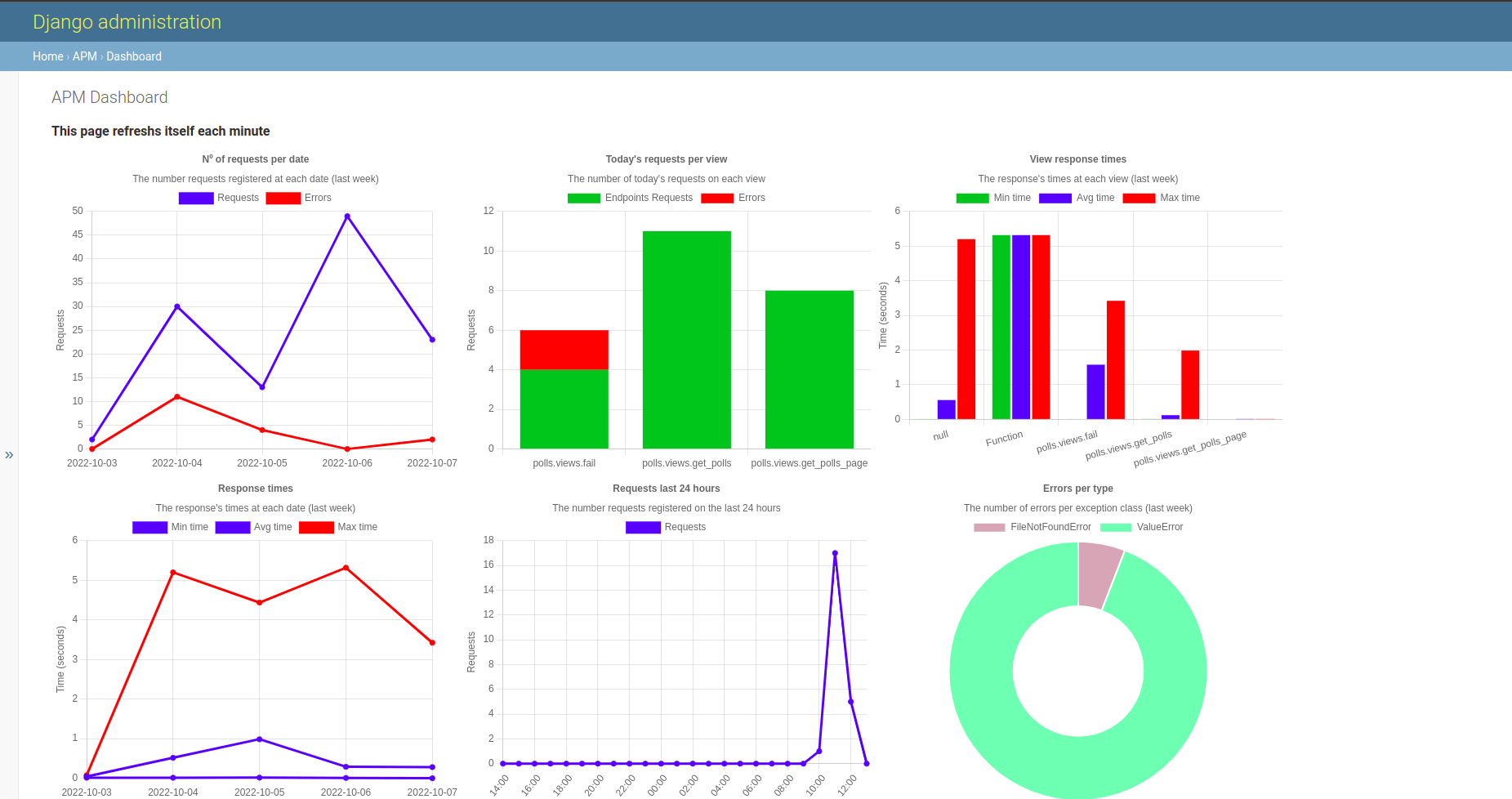Open the Home breadcrumb link
This screenshot has width=1512, height=799.
click(47, 56)
